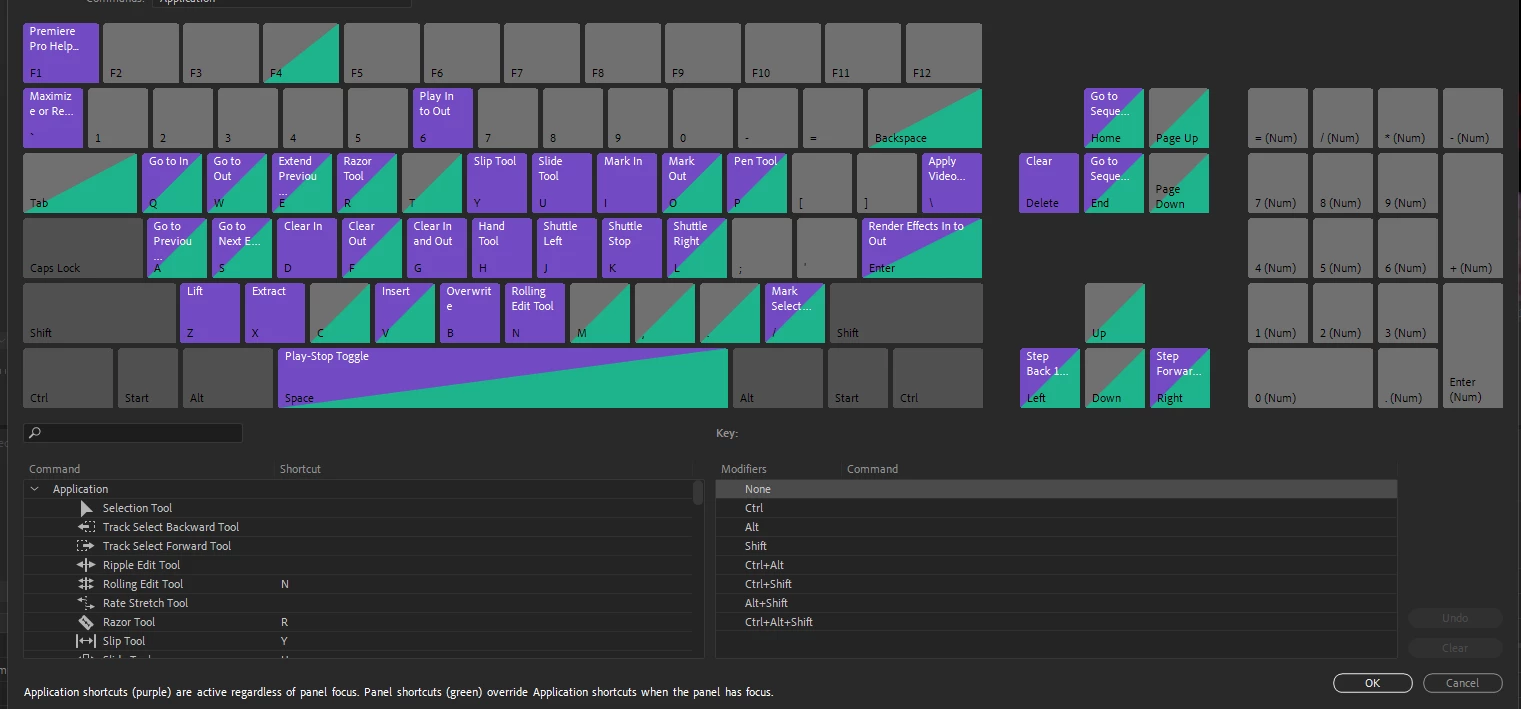The width and height of the screenshot is (1521, 709).
Task: Select the Extend Previous E key
Action: 302,183
